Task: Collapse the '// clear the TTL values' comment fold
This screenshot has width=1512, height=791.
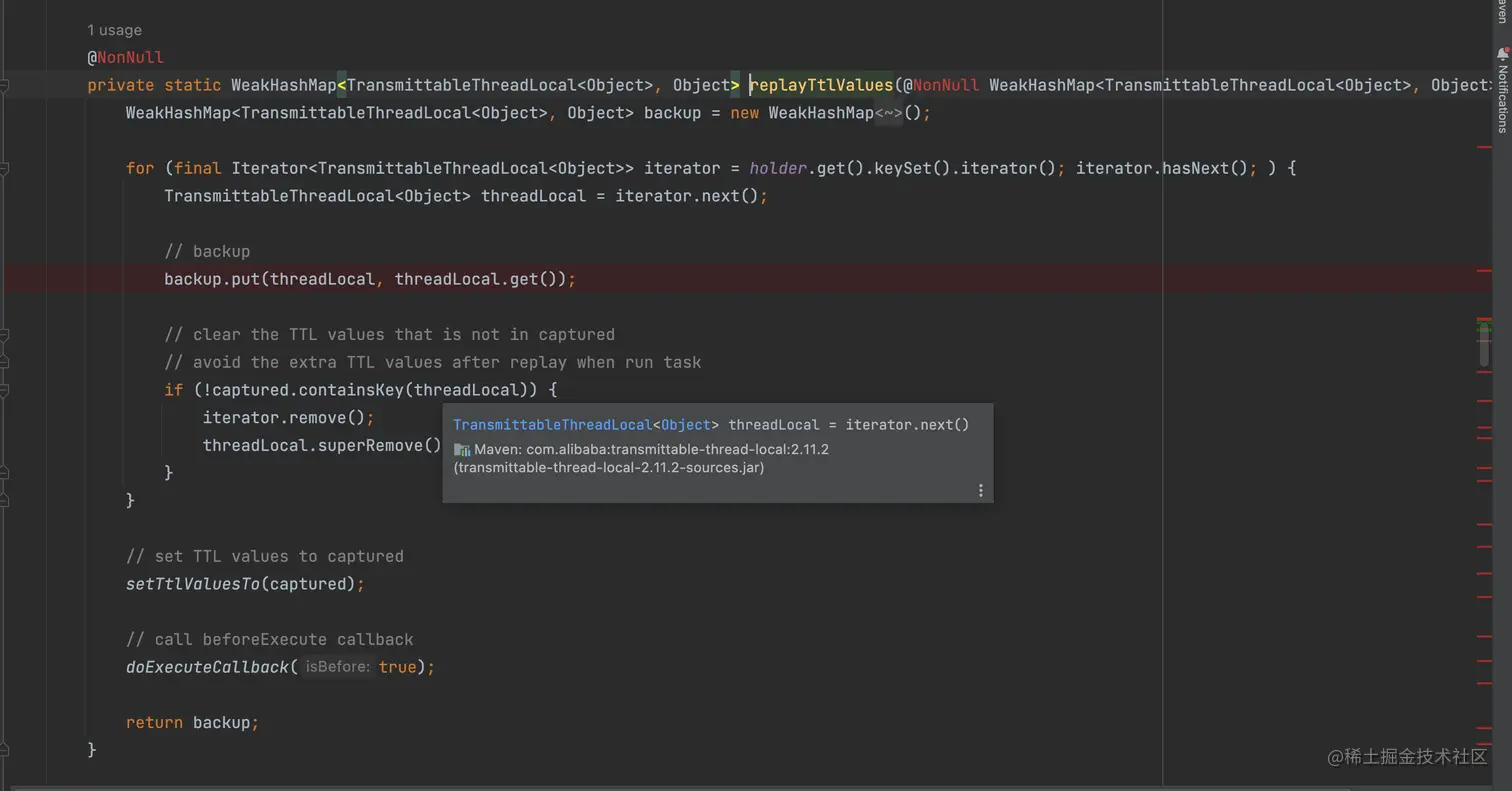Action: click(x=4, y=335)
